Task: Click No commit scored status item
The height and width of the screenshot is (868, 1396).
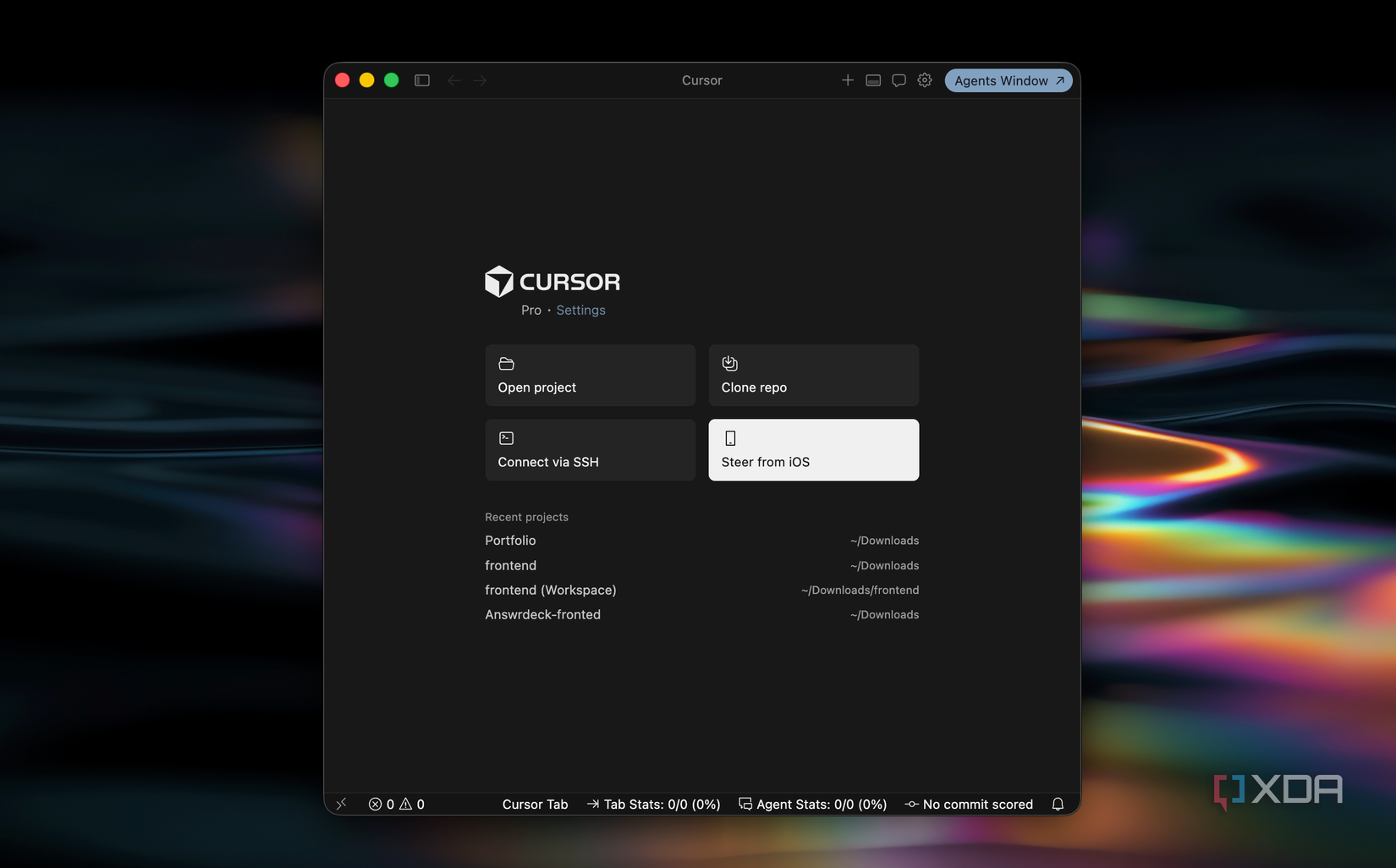Action: pyautogui.click(x=970, y=805)
